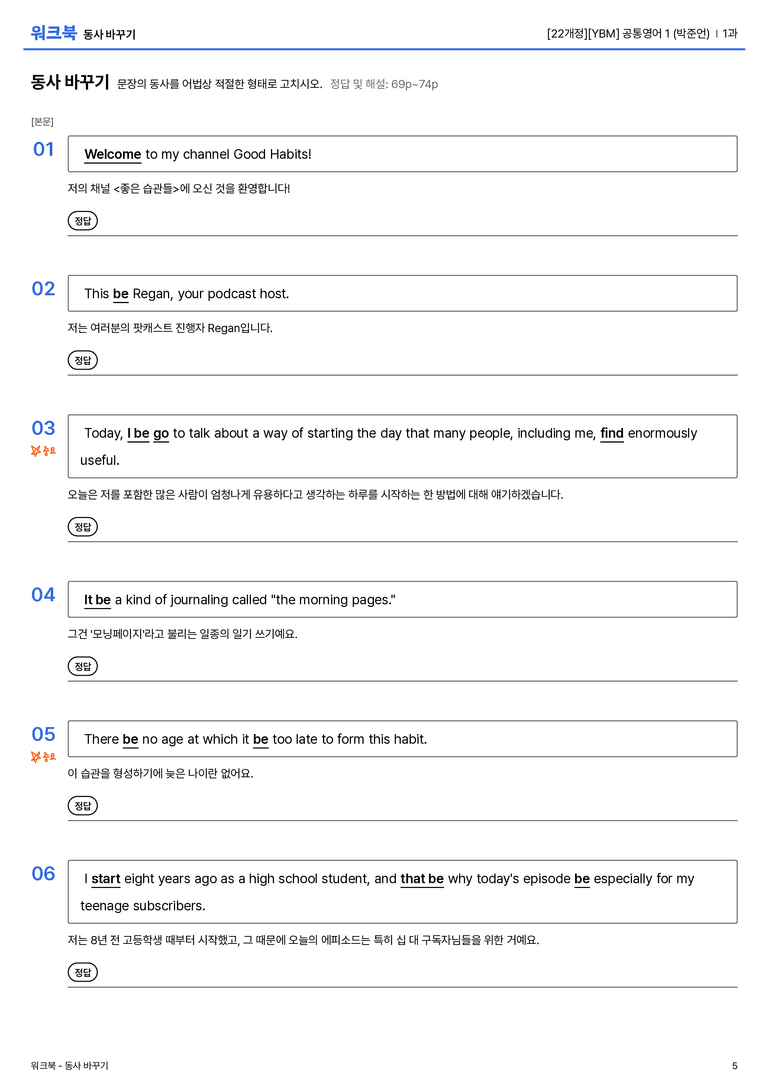Click the 정답 badge under sentence 03

coord(82,527)
